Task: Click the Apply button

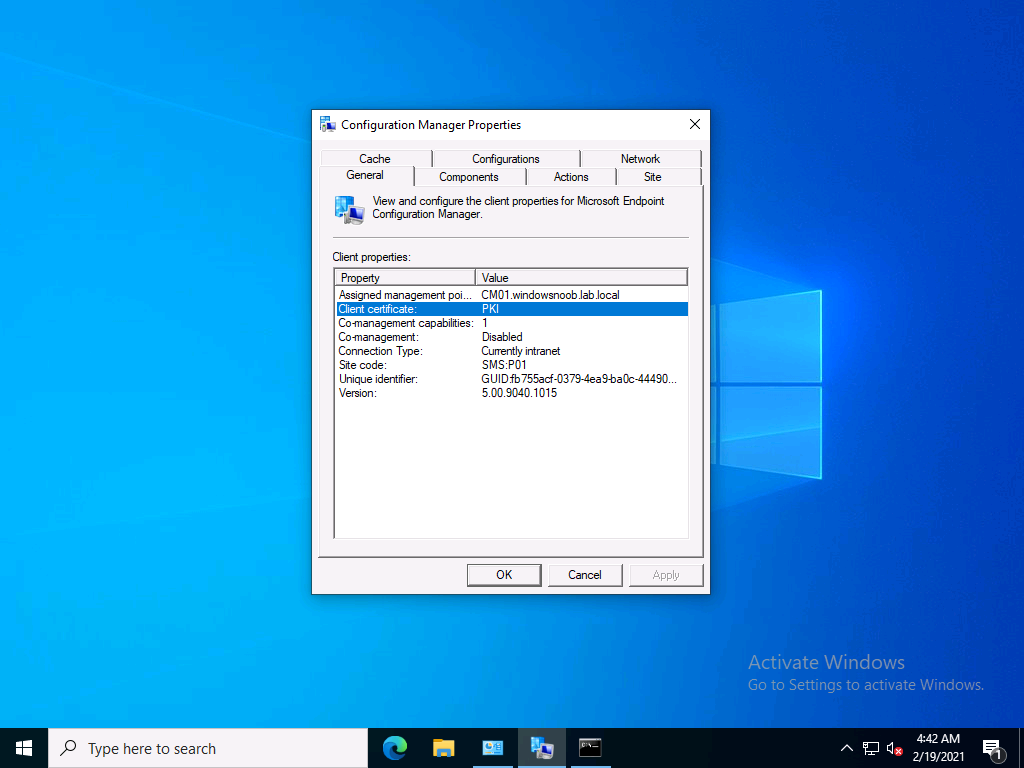Action: click(665, 575)
